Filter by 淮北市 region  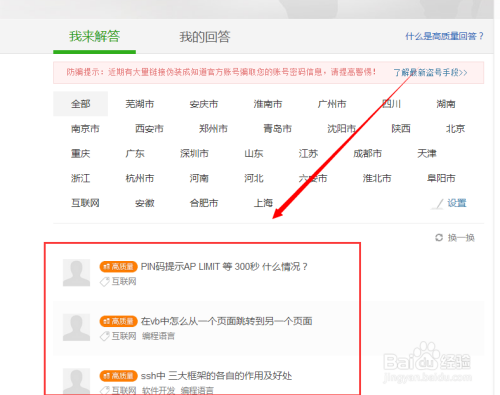point(377,178)
